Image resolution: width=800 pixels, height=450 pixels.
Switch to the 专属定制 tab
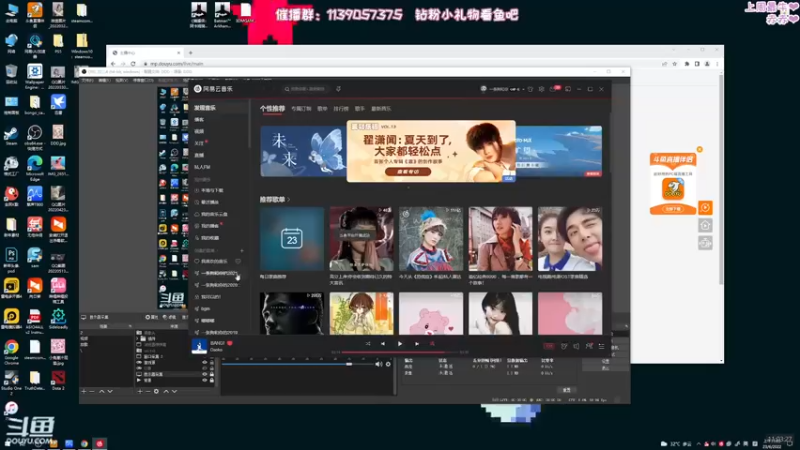tap(301, 109)
